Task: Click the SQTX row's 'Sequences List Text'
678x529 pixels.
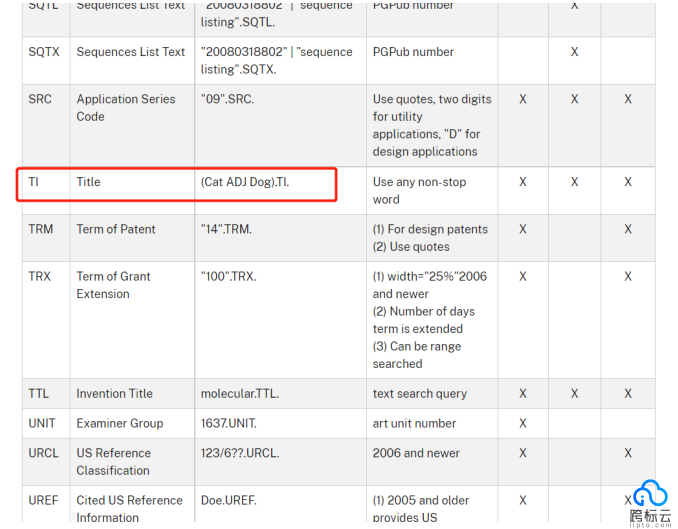Action: (x=131, y=52)
